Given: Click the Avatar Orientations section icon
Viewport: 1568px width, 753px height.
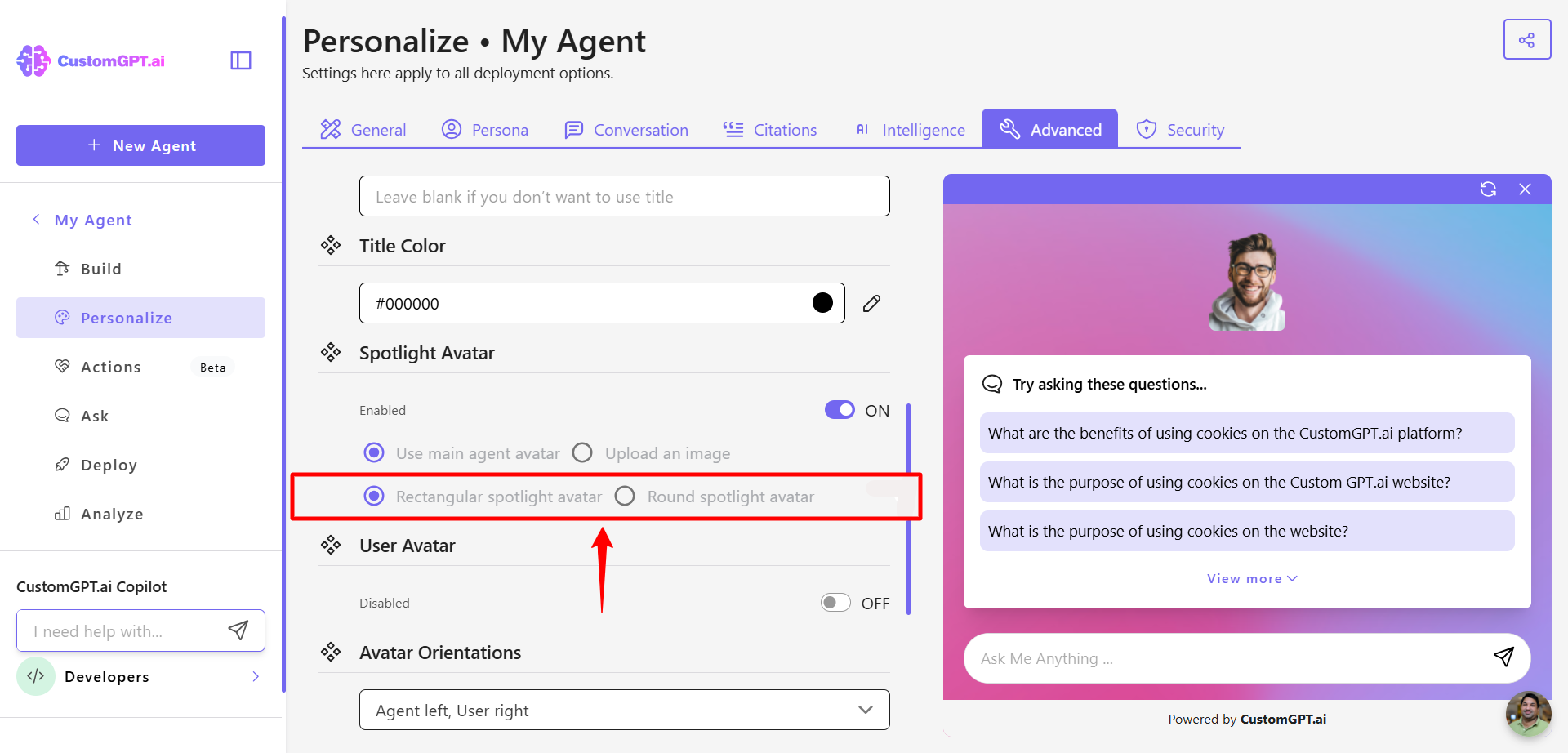Looking at the screenshot, I should tap(331, 652).
